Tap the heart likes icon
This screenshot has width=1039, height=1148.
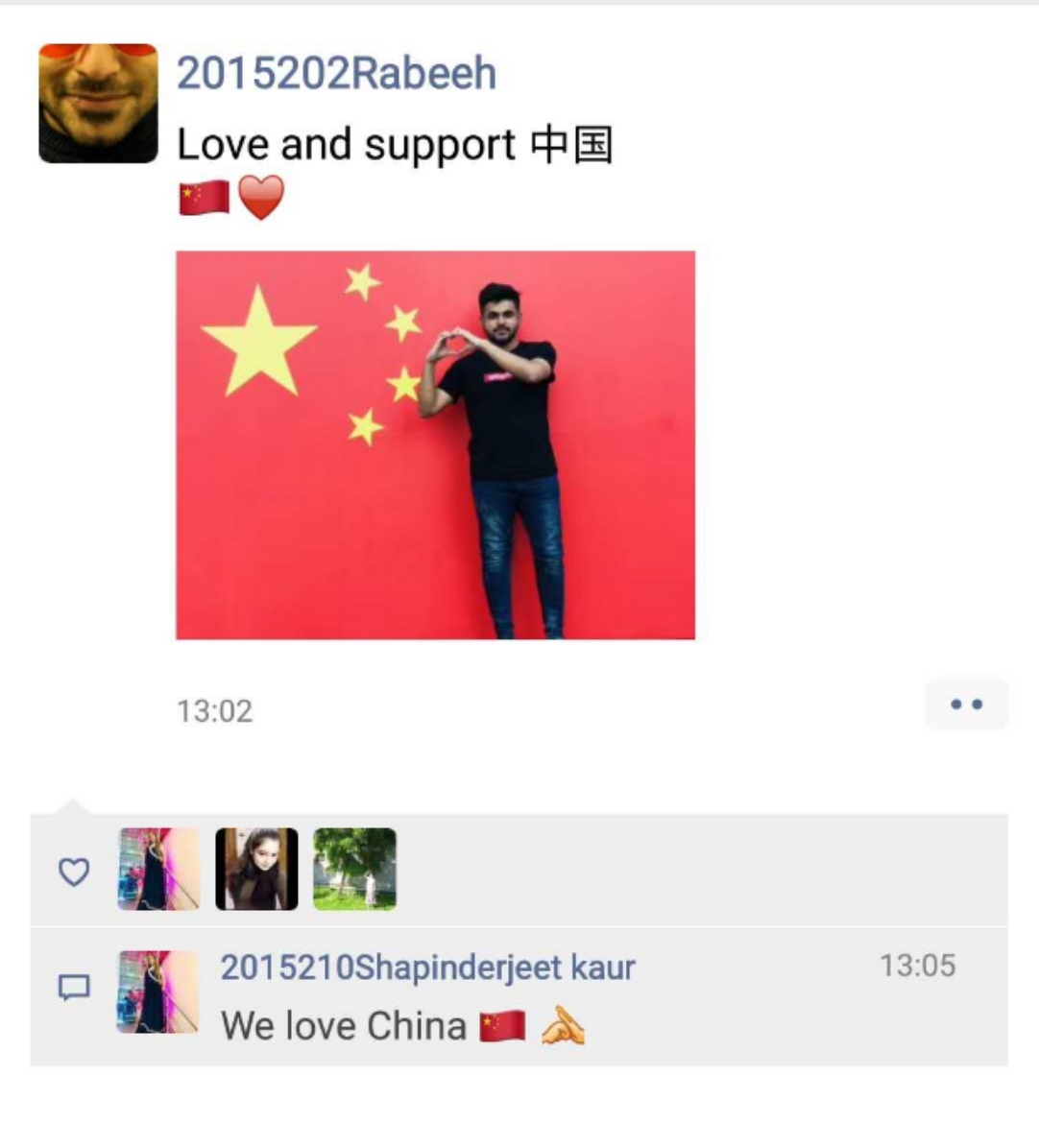(74, 872)
